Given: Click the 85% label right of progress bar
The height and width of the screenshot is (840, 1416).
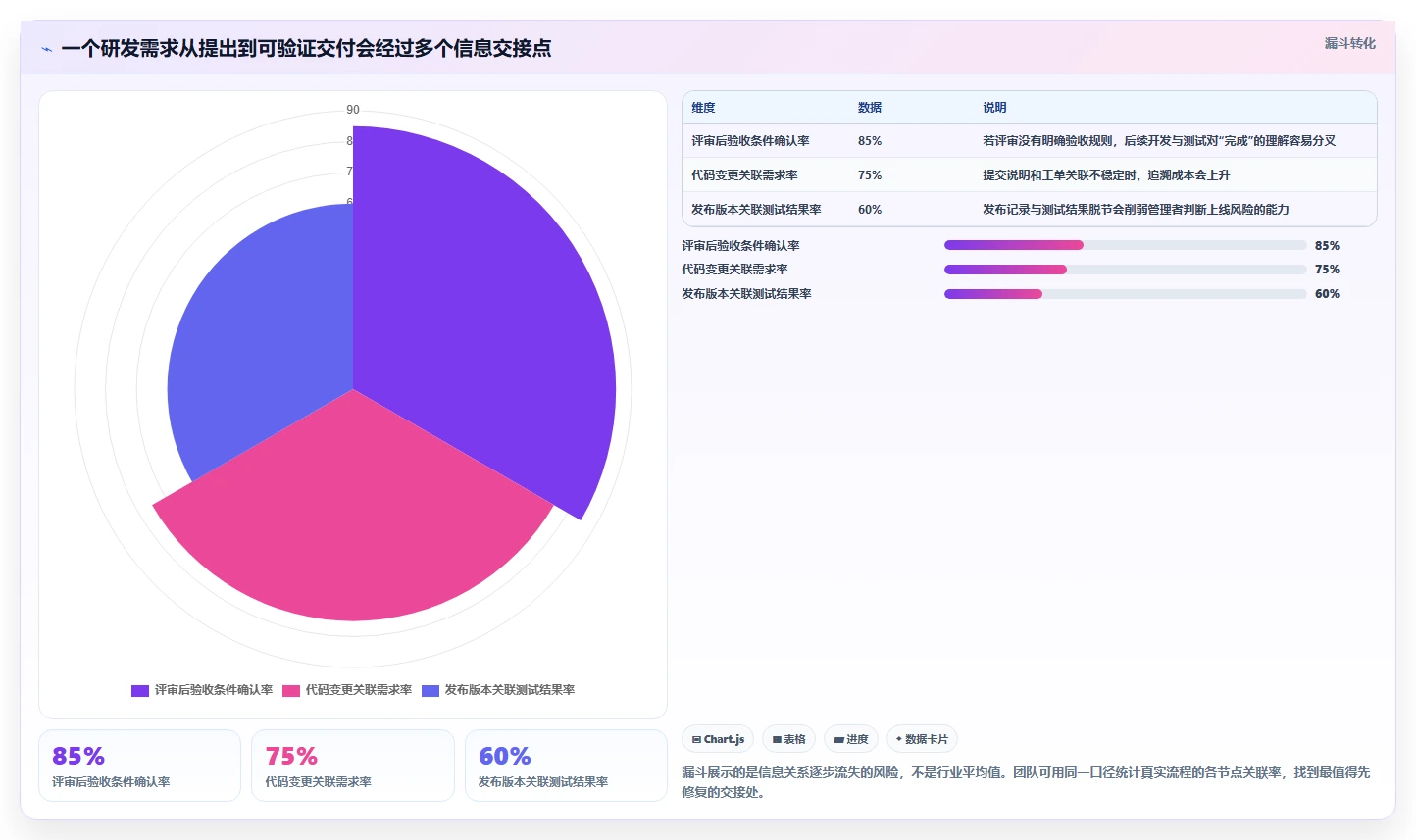Looking at the screenshot, I should point(1327,246).
